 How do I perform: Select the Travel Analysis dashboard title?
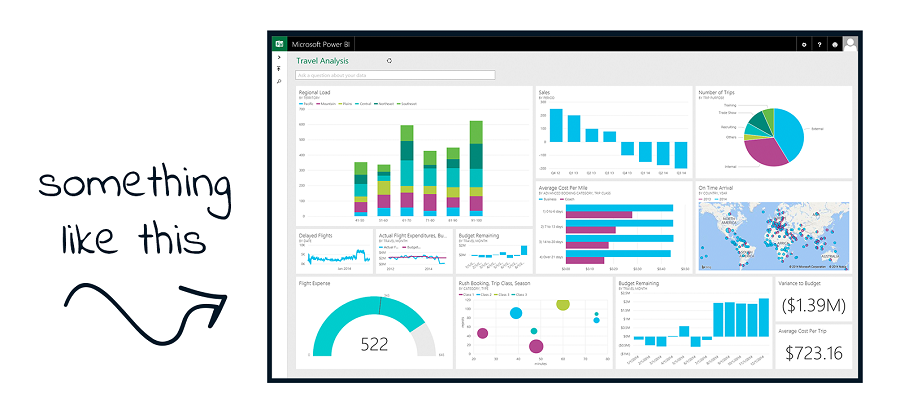[x=322, y=61]
